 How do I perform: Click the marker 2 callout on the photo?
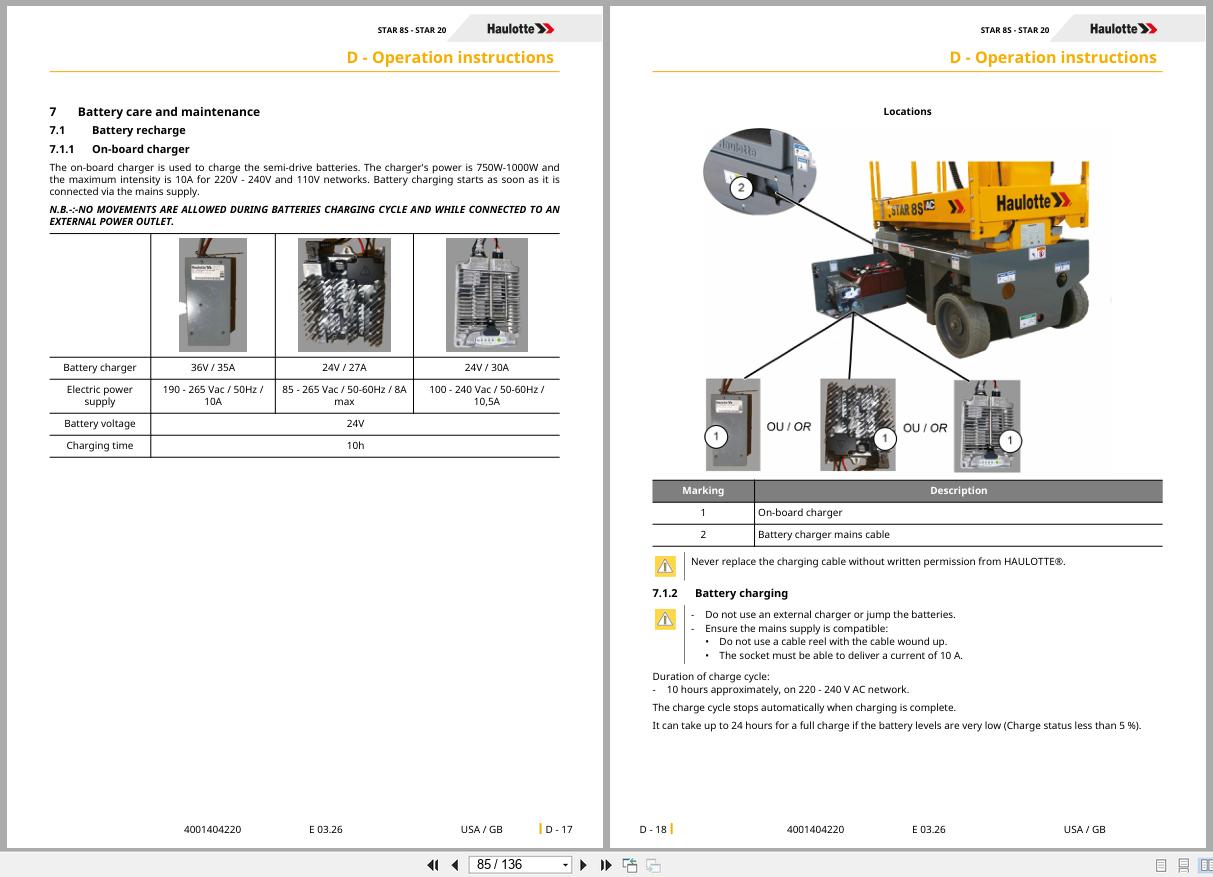click(x=740, y=187)
